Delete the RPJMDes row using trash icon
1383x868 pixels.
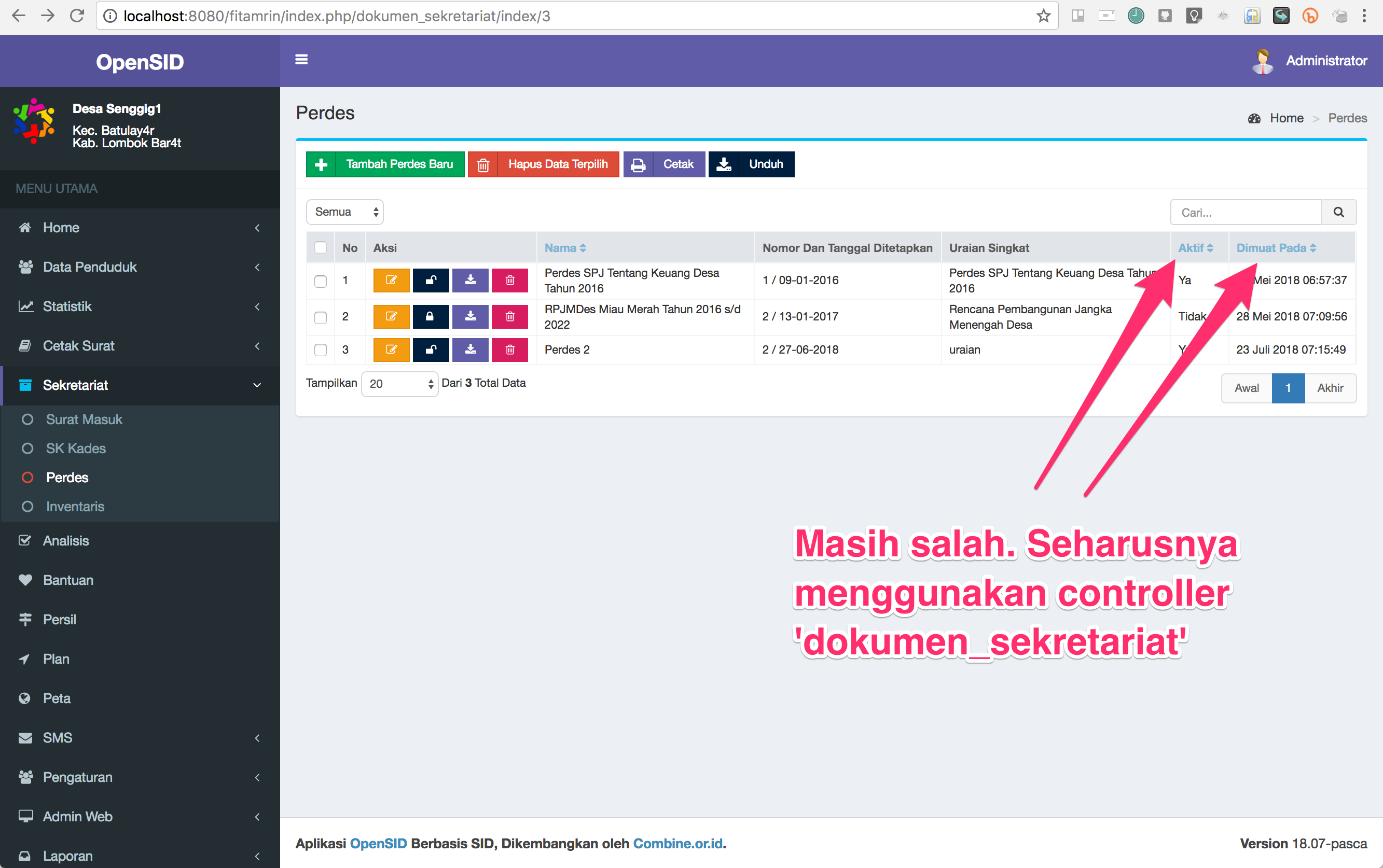tap(509, 316)
